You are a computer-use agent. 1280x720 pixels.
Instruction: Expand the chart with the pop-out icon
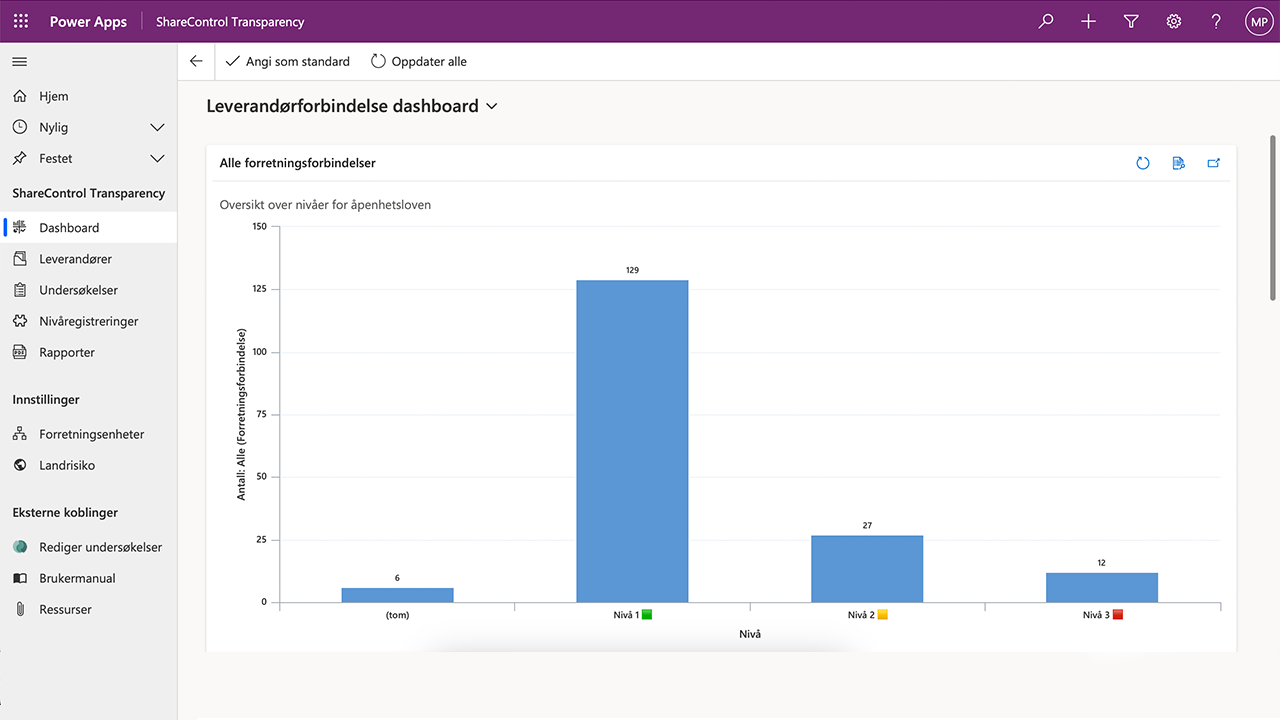point(1213,163)
